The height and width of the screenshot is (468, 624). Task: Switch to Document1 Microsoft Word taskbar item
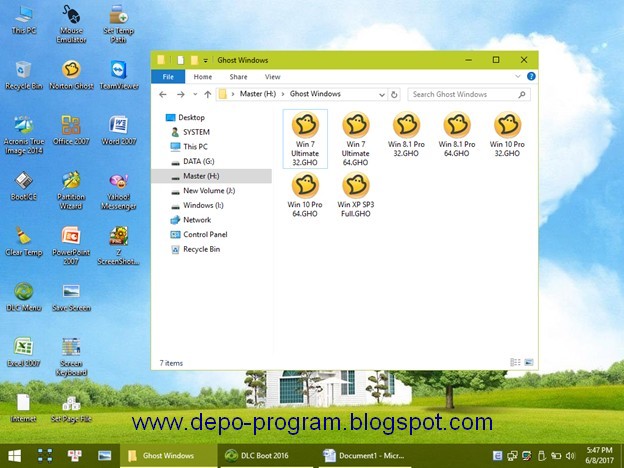pyautogui.click(x=364, y=456)
